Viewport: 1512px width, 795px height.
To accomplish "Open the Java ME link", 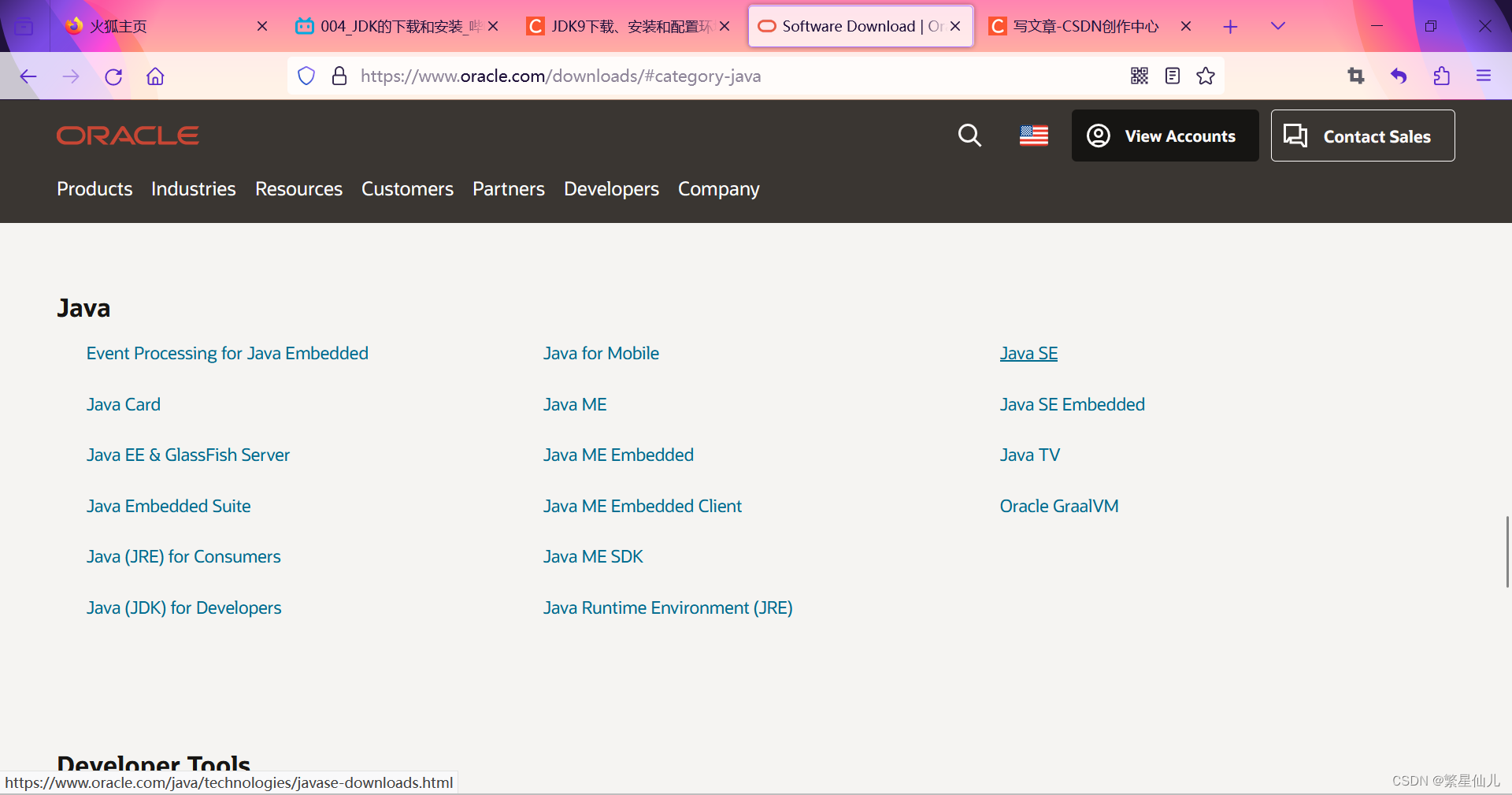I will pyautogui.click(x=575, y=404).
